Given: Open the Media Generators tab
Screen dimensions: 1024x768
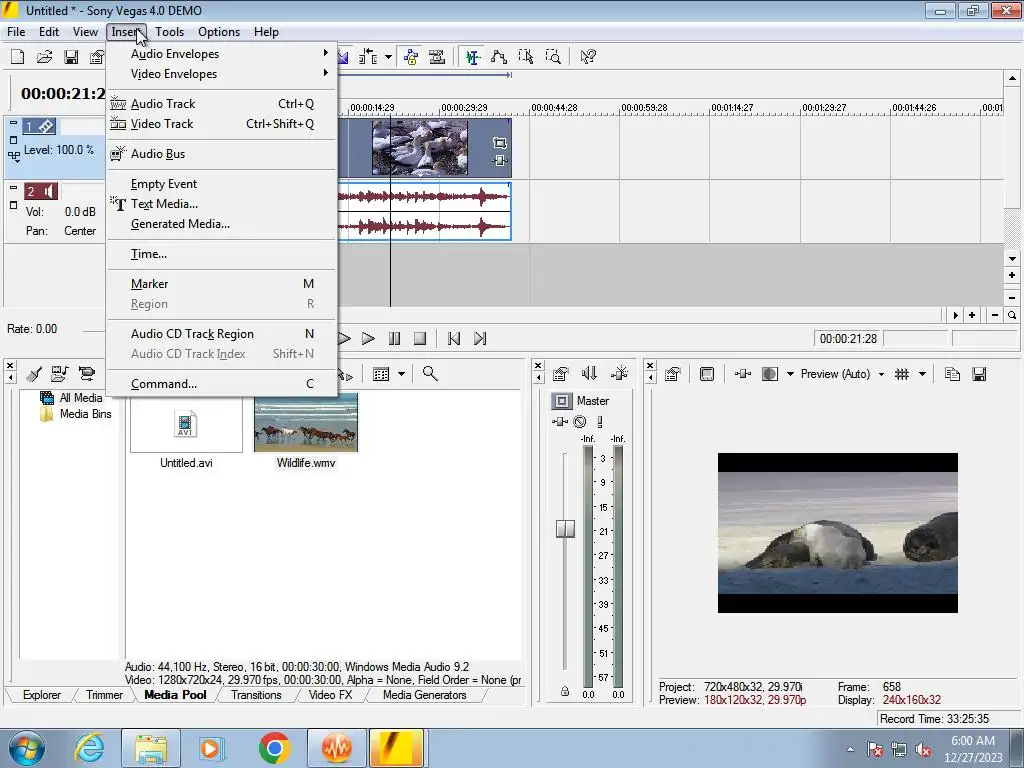Looking at the screenshot, I should point(424,695).
